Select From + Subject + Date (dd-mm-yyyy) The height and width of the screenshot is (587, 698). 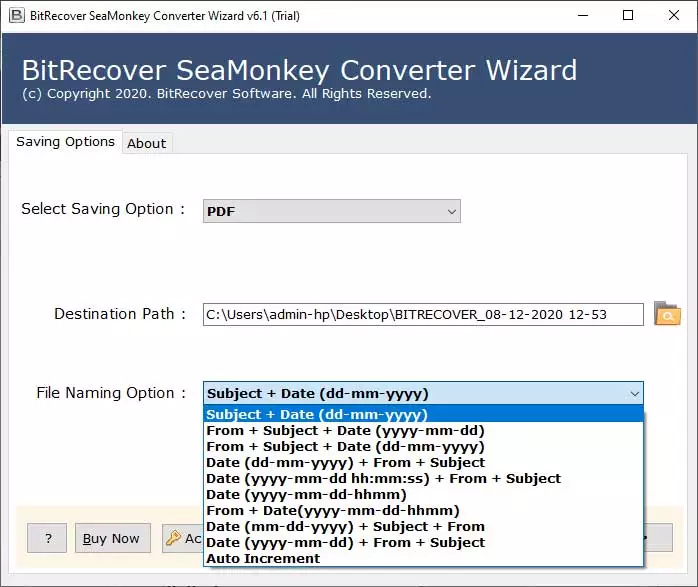coord(423,446)
